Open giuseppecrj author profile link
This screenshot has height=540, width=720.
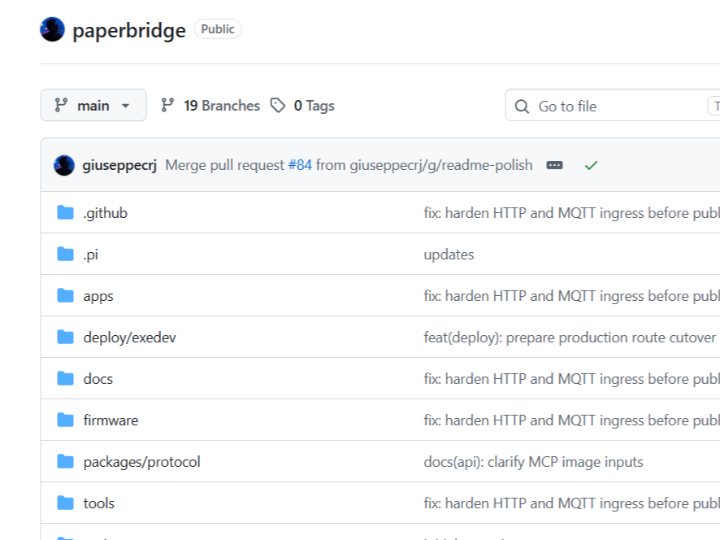(119, 165)
